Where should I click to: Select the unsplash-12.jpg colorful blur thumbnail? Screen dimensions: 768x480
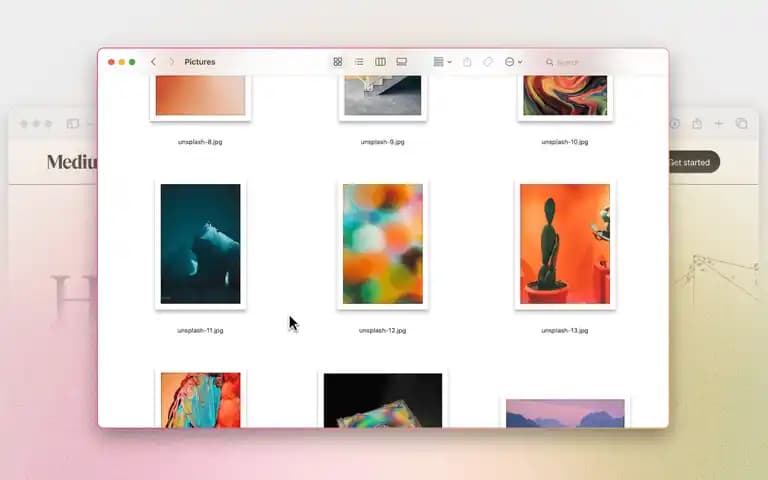point(383,244)
